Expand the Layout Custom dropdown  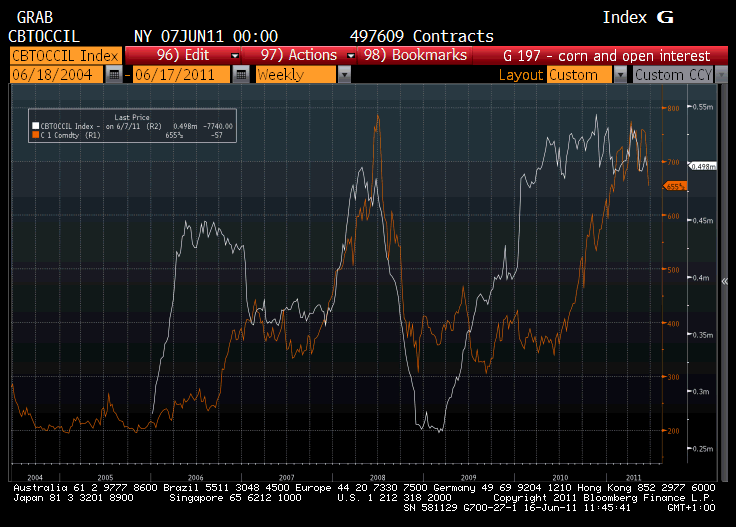click(620, 75)
